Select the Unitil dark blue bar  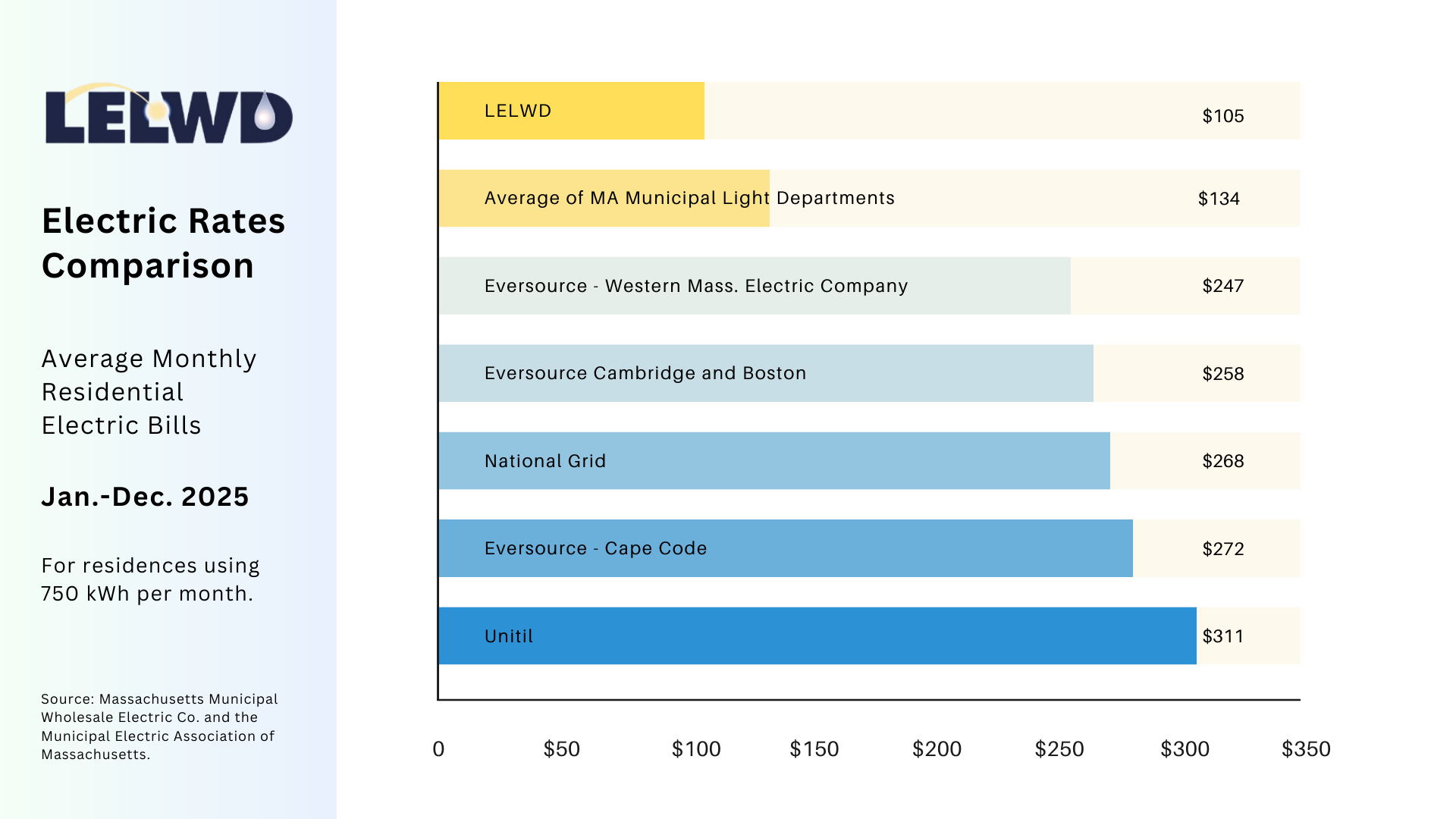tap(834, 635)
